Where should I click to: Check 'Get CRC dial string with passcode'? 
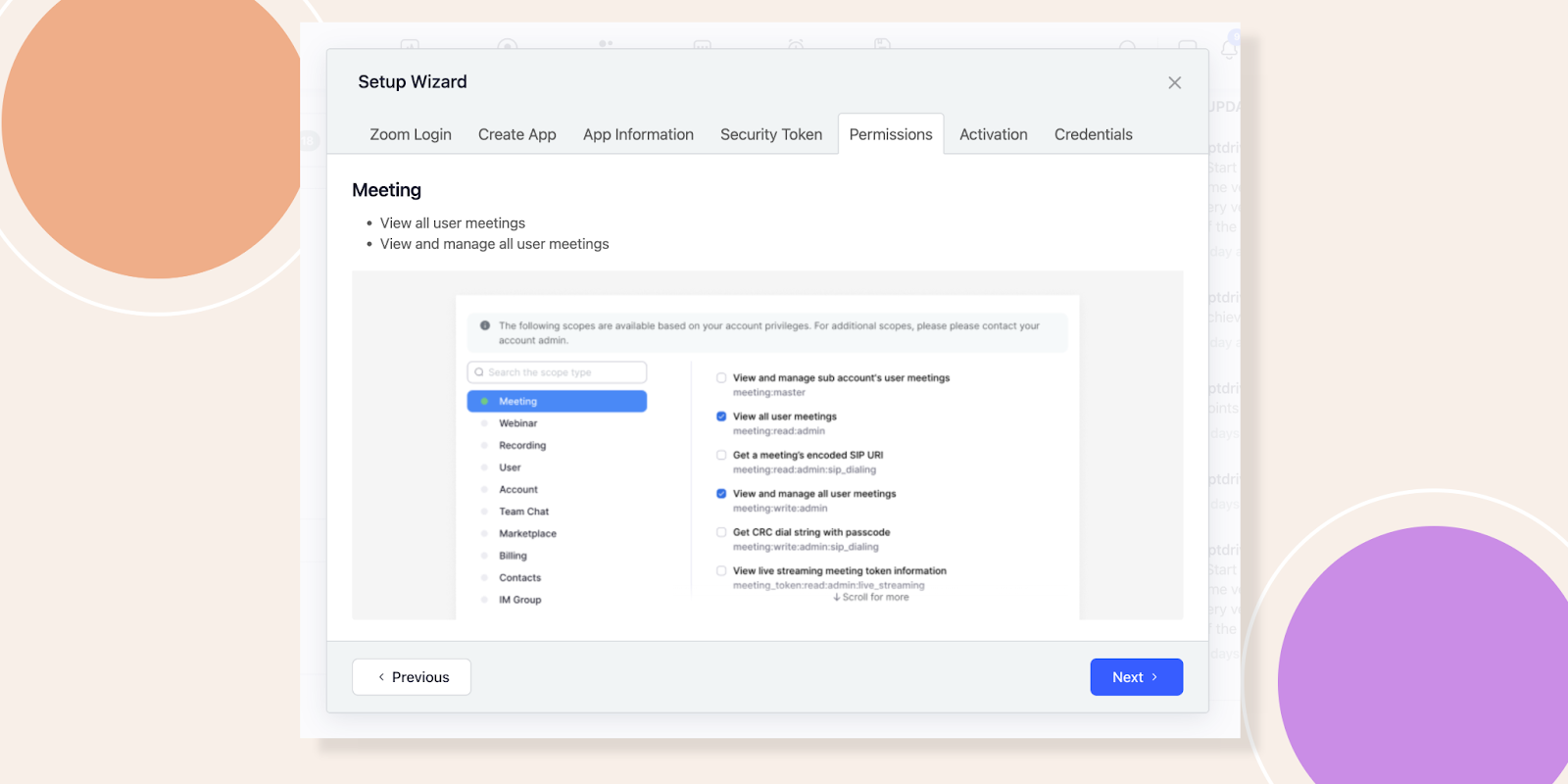(721, 532)
